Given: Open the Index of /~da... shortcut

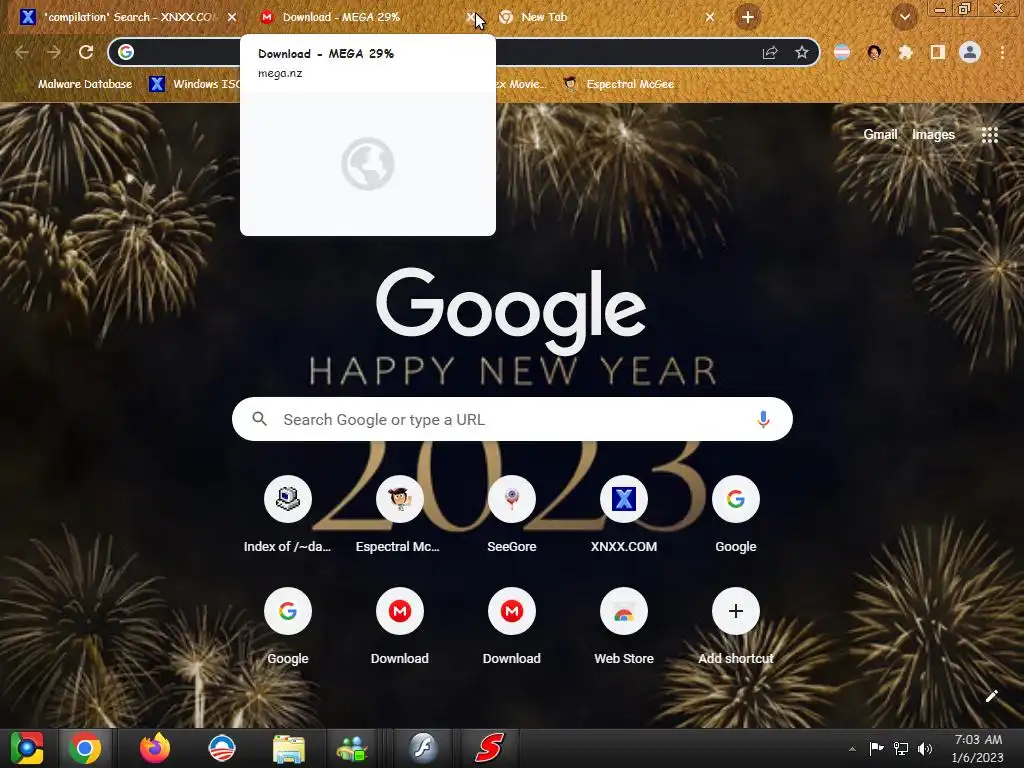Looking at the screenshot, I should (x=287, y=515).
